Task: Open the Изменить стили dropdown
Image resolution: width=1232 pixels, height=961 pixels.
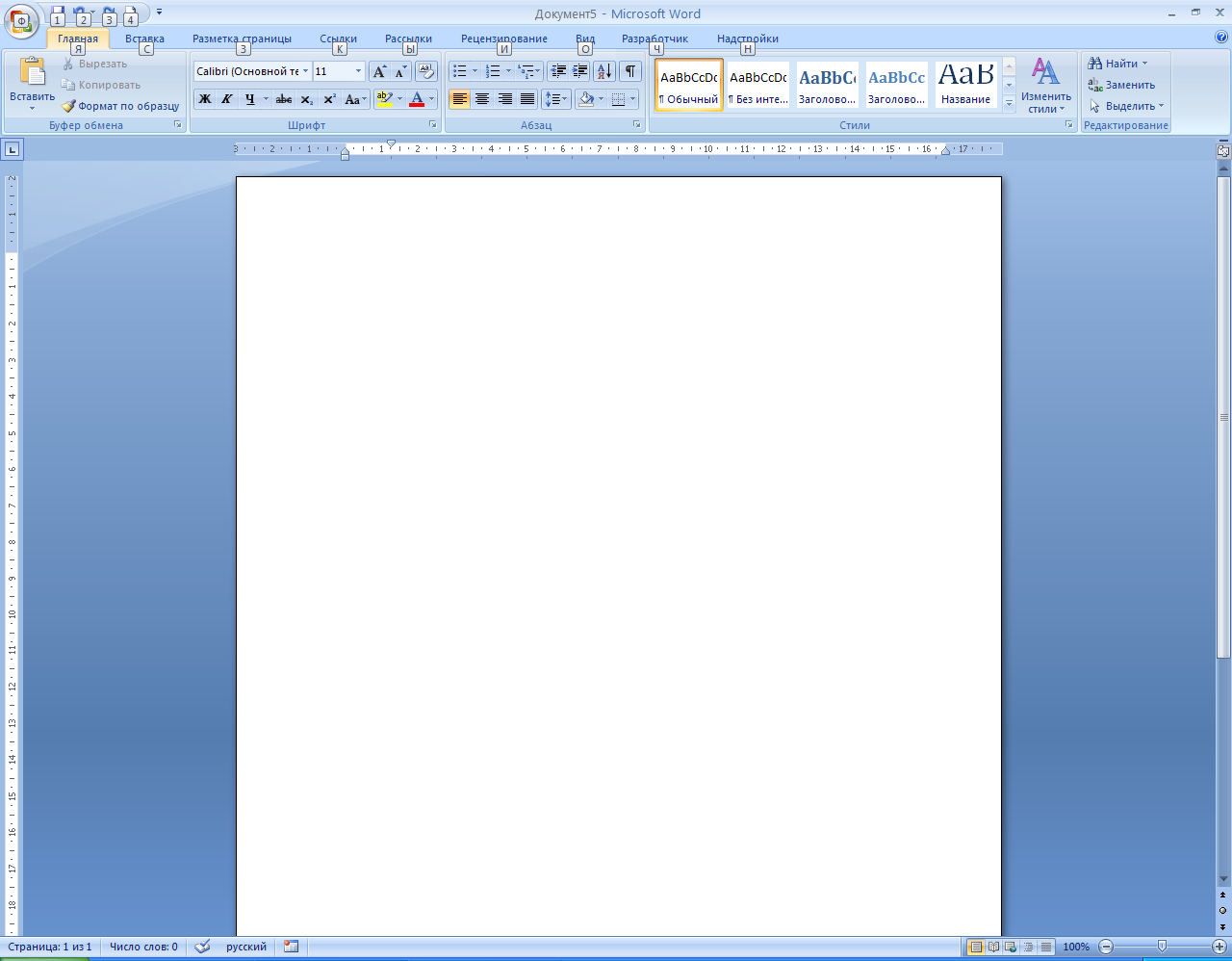Action: [1046, 86]
